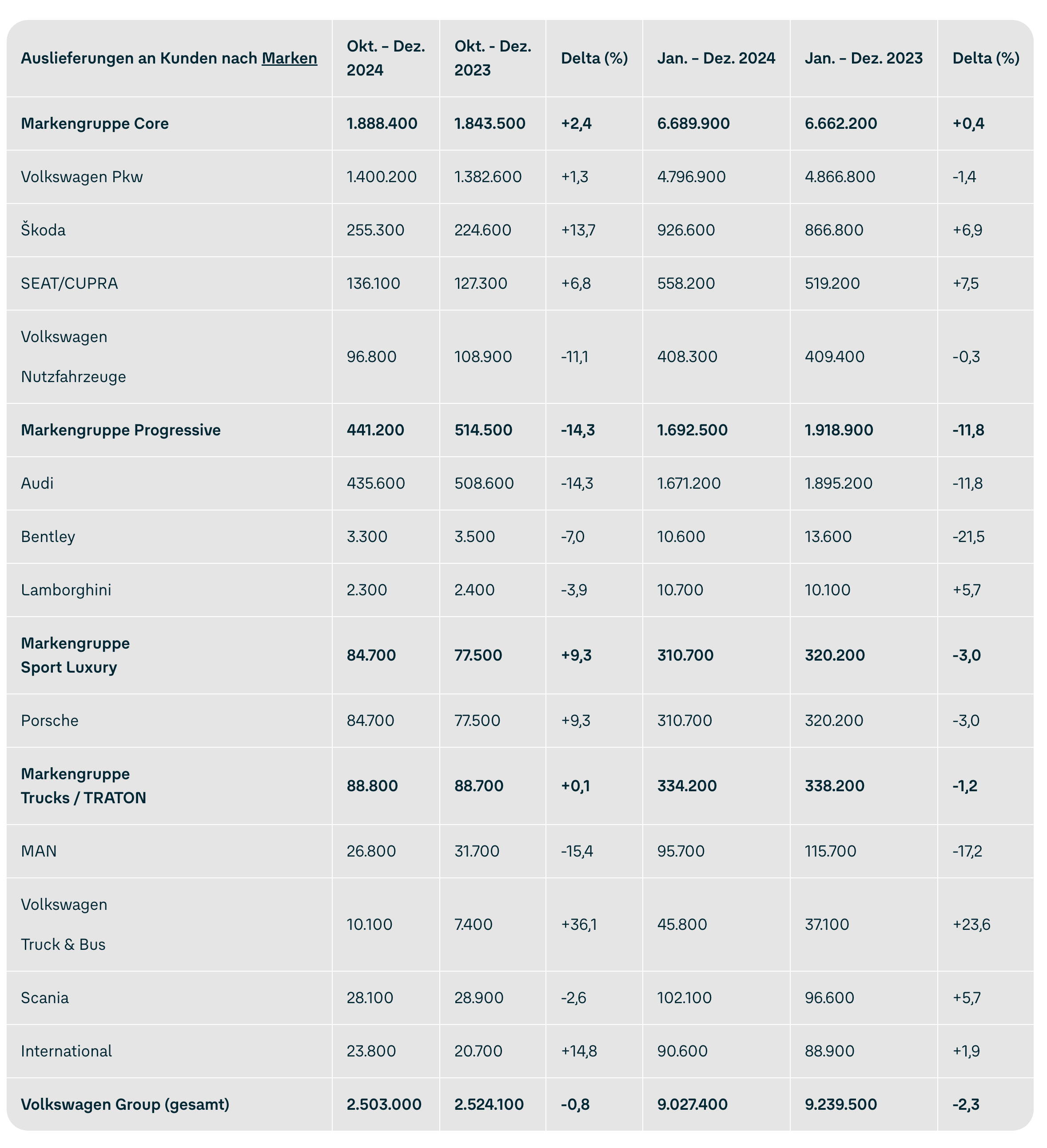Image resolution: width=1047 pixels, height=1148 pixels.
Task: Select the MAN row label
Action: [x=39, y=851]
